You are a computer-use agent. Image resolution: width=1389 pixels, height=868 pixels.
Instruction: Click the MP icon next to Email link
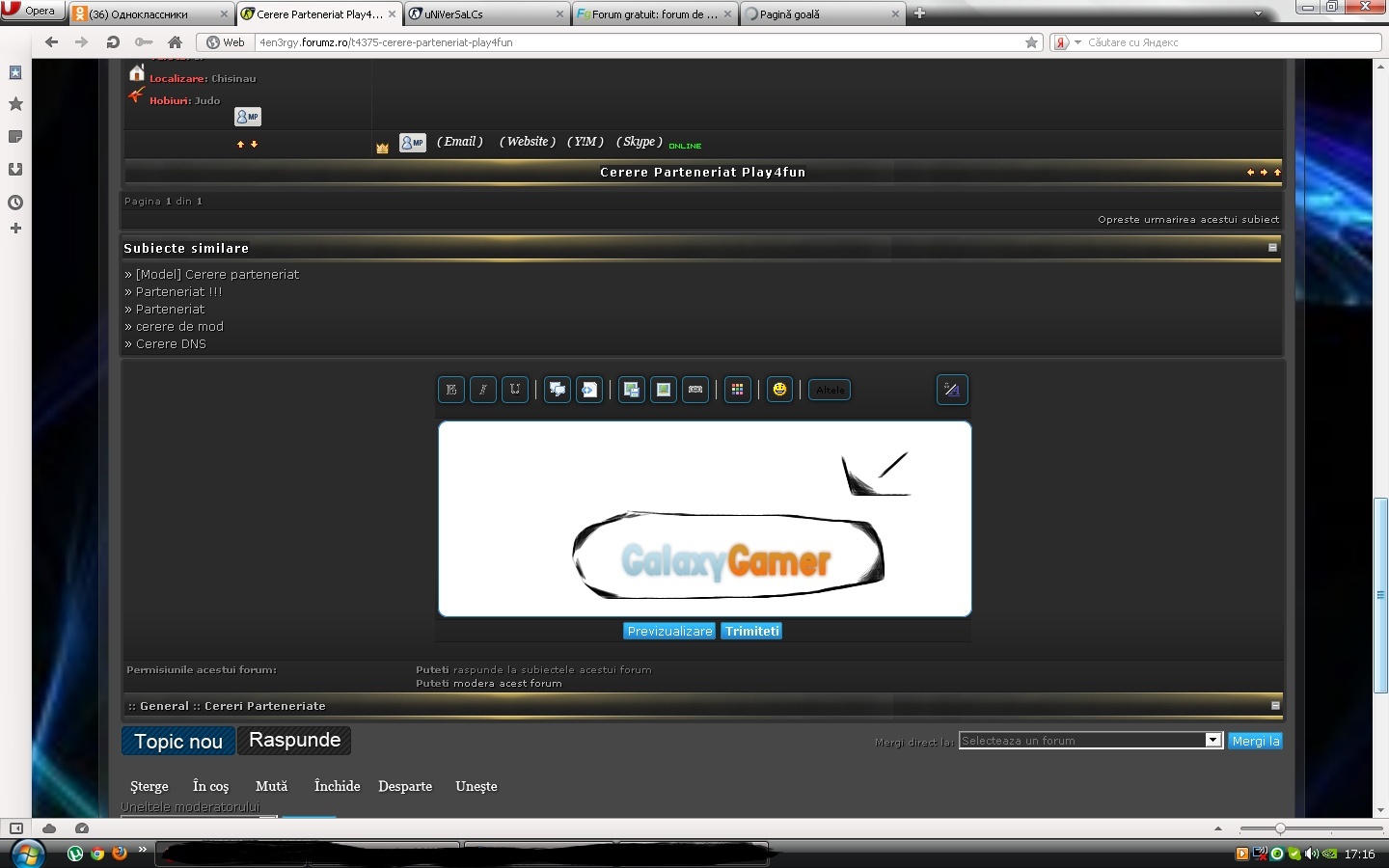pos(413,143)
